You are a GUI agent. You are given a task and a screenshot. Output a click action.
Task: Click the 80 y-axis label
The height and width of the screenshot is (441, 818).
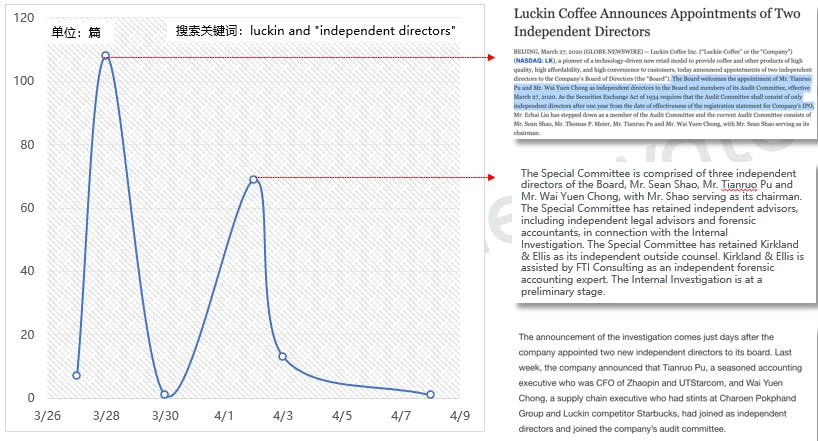(27, 145)
